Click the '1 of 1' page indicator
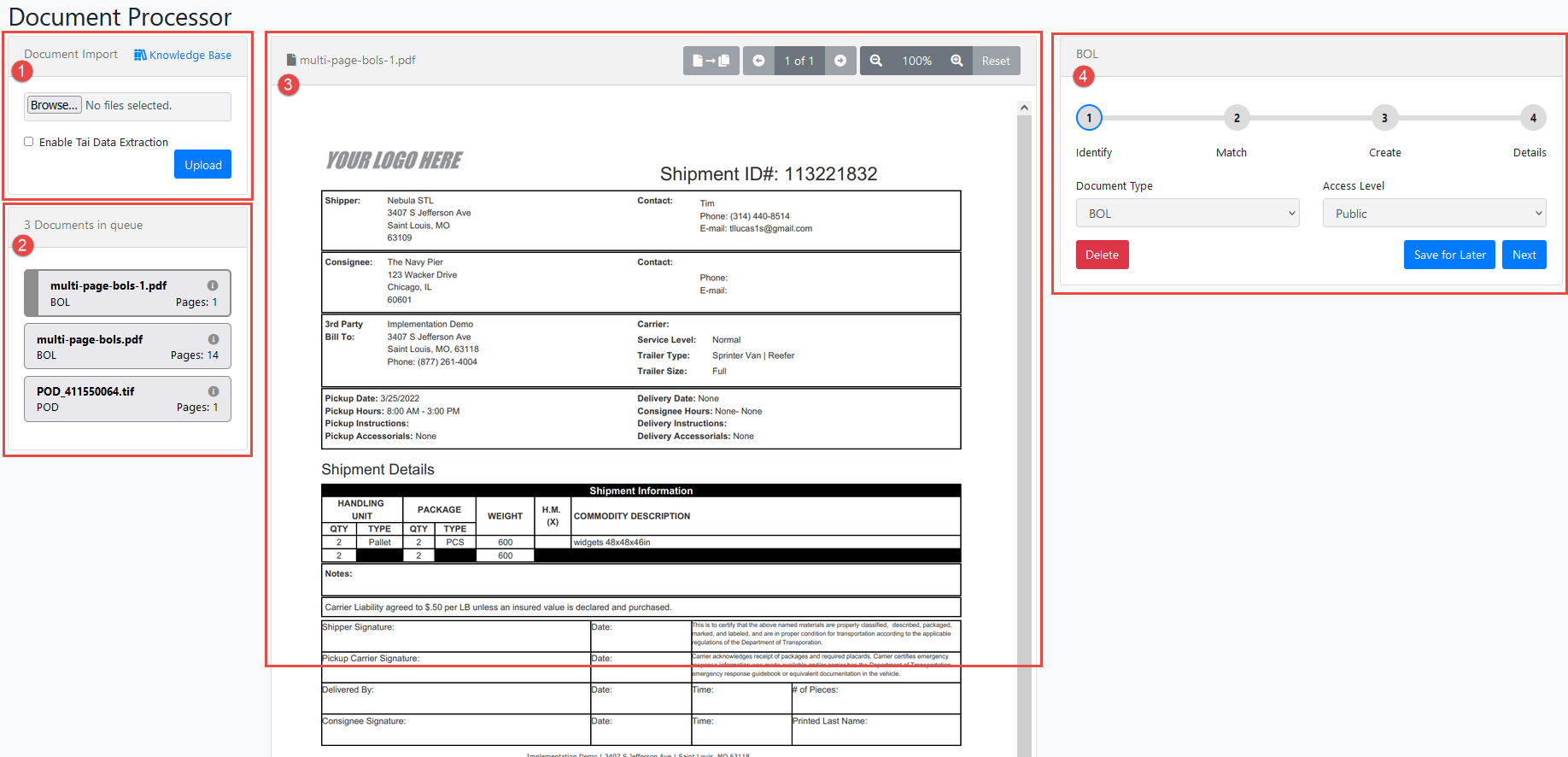 coord(799,61)
